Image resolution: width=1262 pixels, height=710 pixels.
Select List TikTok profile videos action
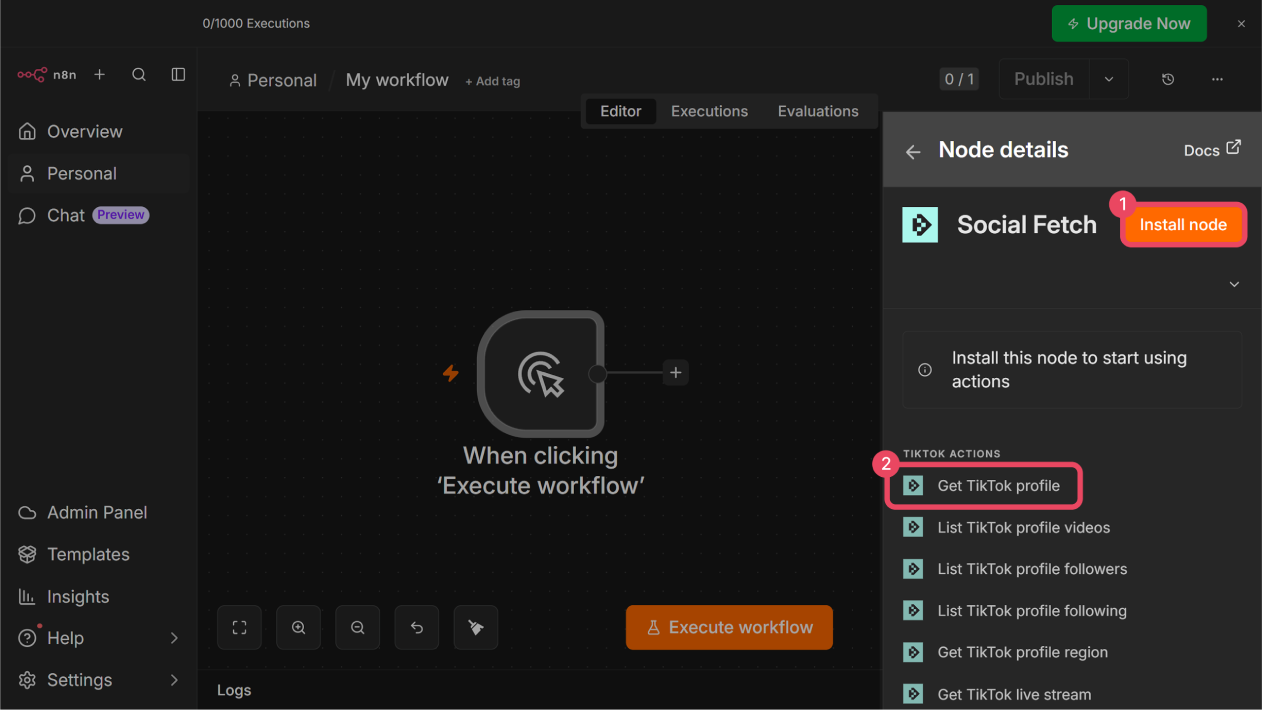(1007, 527)
